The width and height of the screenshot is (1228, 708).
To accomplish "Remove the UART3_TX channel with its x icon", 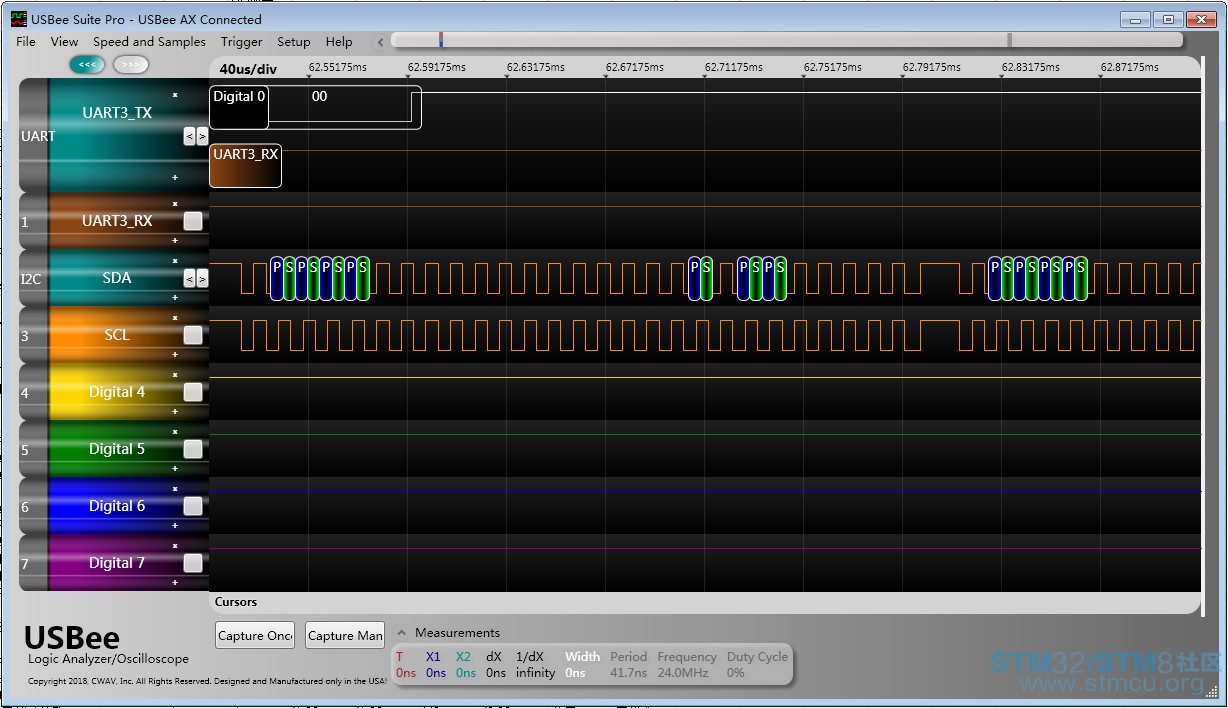I will point(175,95).
